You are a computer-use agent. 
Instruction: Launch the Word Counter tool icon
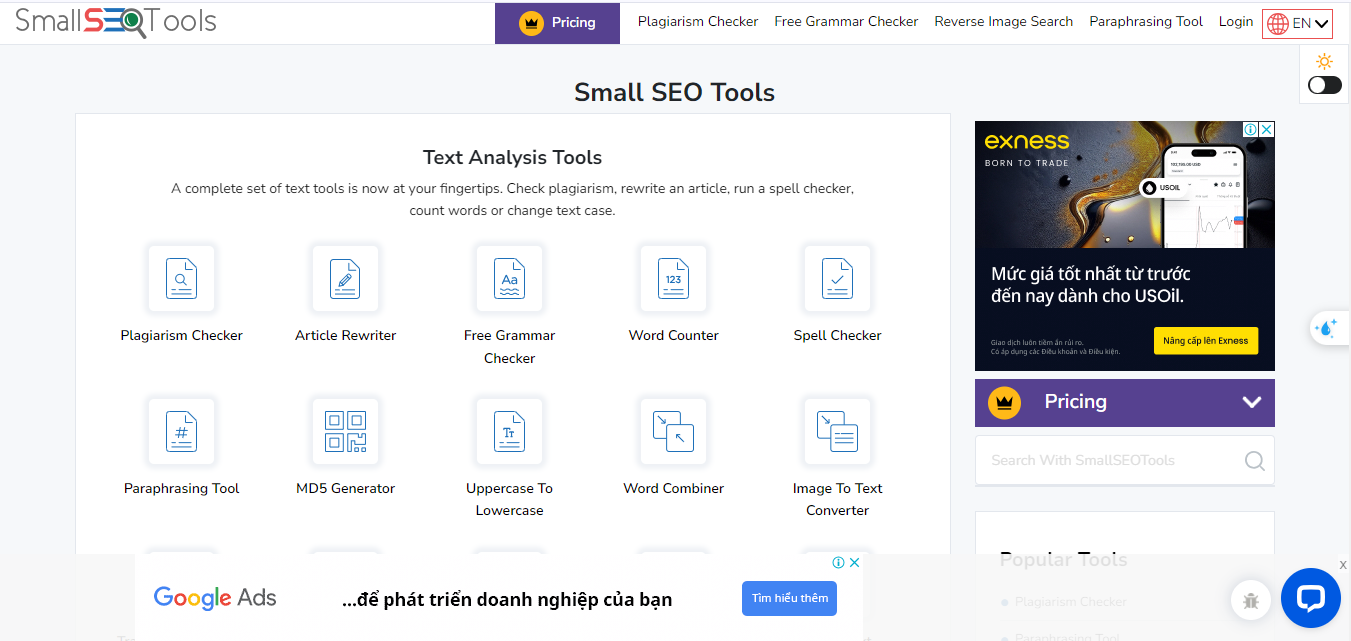pos(673,279)
